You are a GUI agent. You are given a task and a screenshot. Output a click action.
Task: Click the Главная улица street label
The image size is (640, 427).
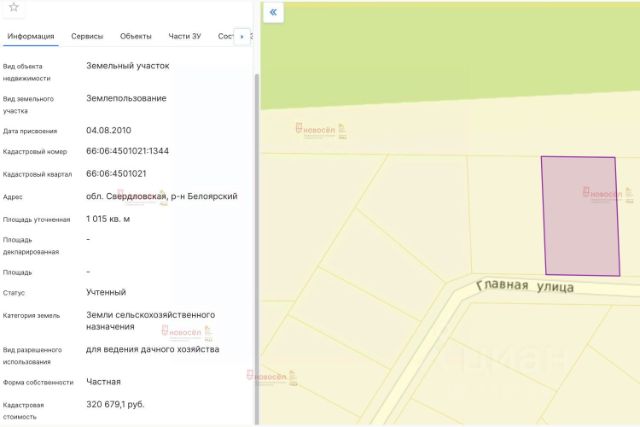click(x=525, y=285)
